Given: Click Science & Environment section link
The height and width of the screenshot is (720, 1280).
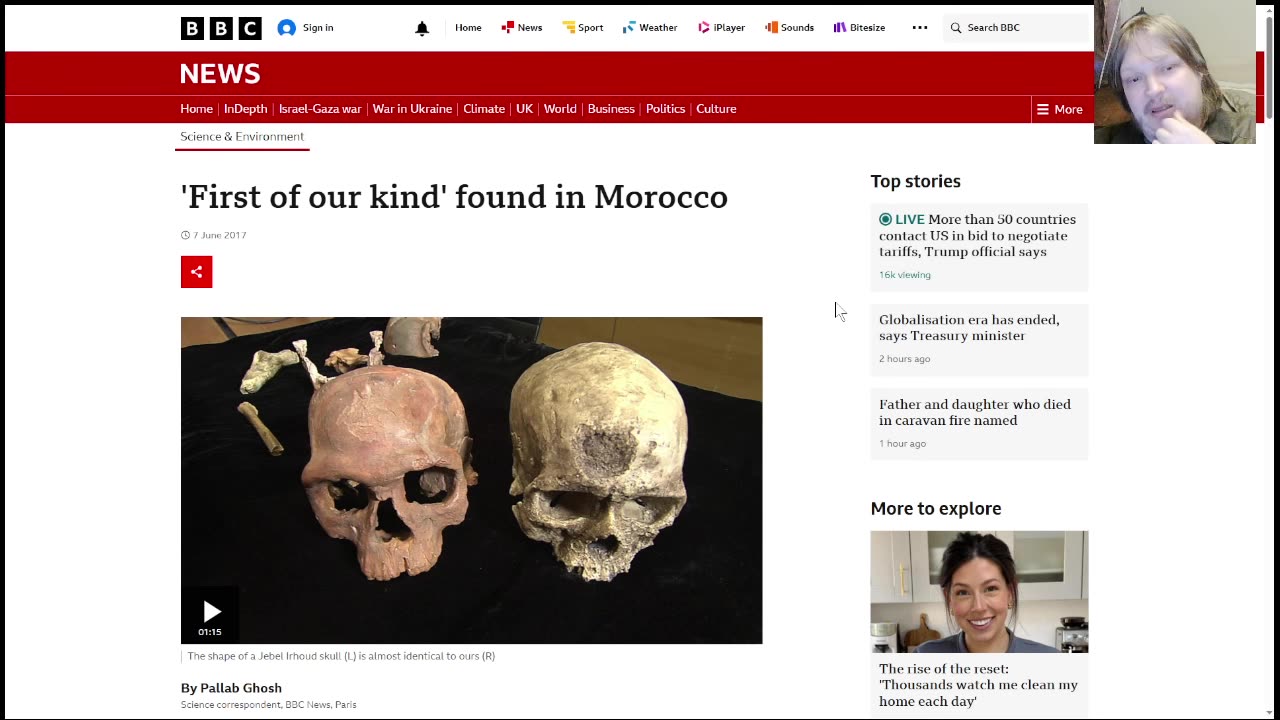Looking at the screenshot, I should point(242,137).
